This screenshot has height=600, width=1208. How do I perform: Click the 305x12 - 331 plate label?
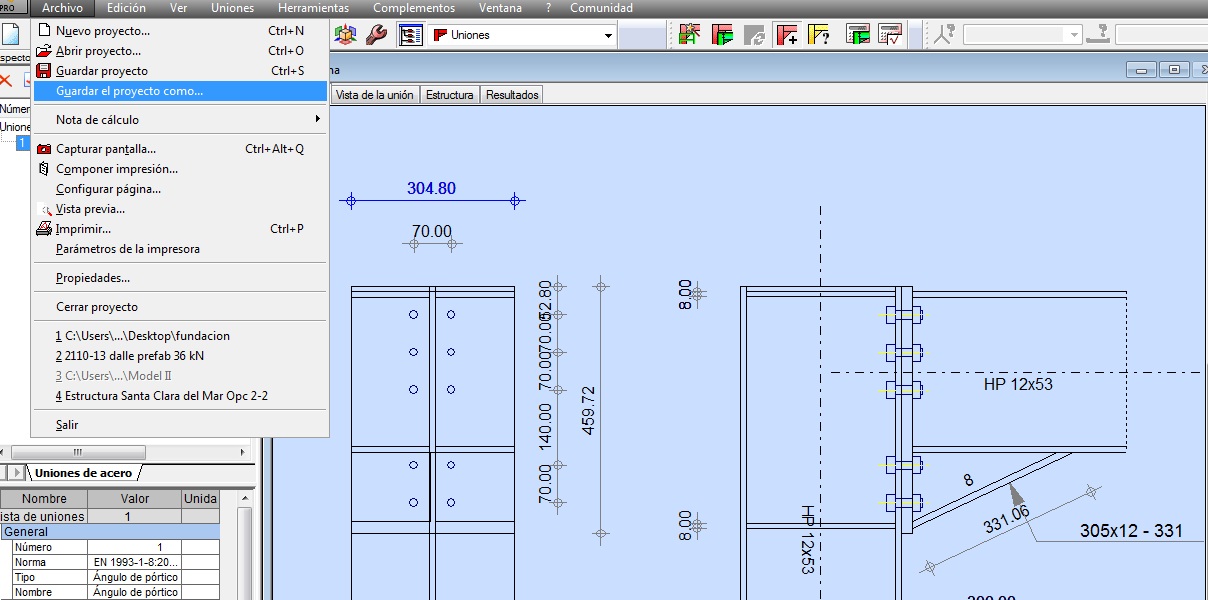(1131, 531)
